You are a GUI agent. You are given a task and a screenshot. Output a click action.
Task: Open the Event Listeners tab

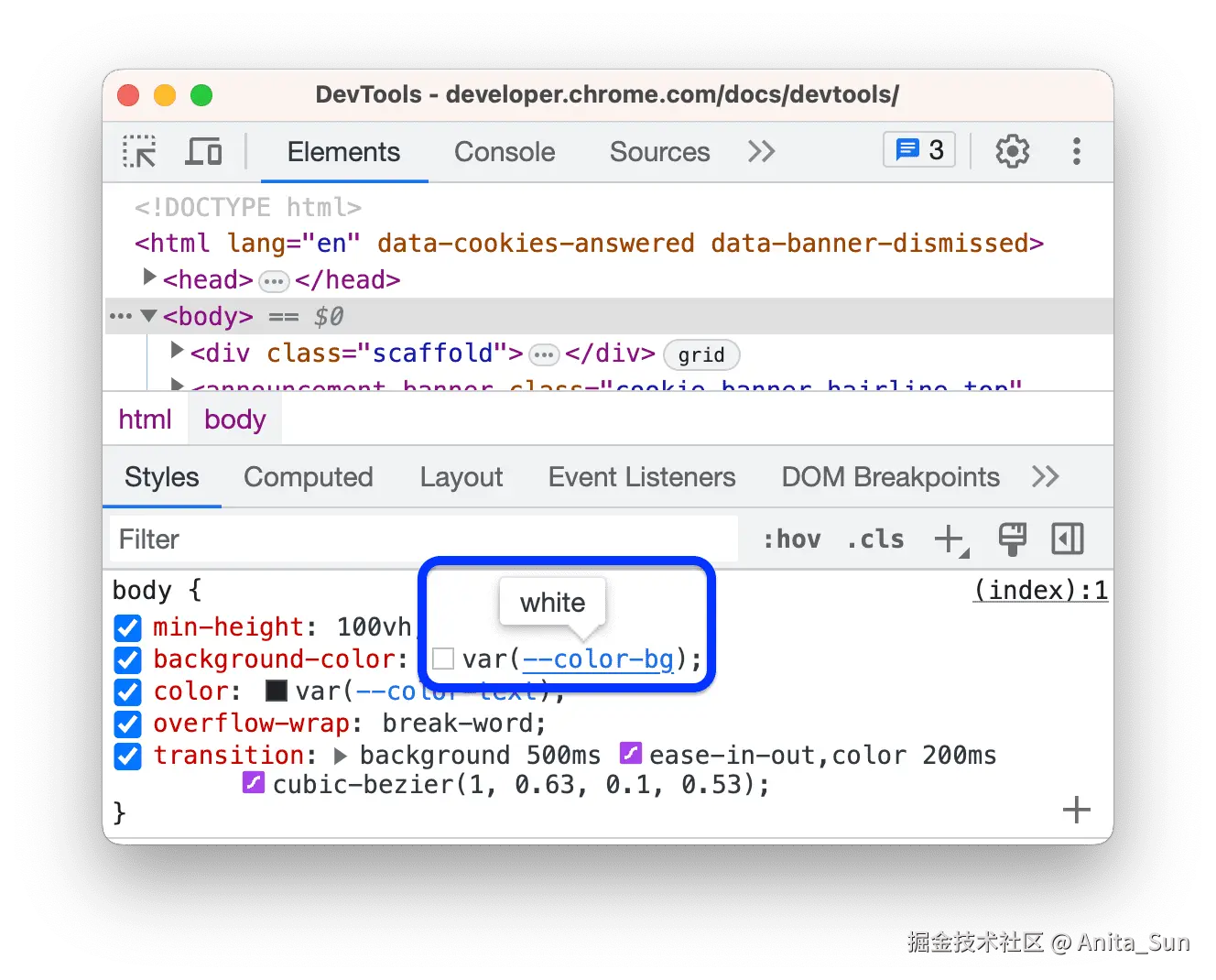(642, 477)
